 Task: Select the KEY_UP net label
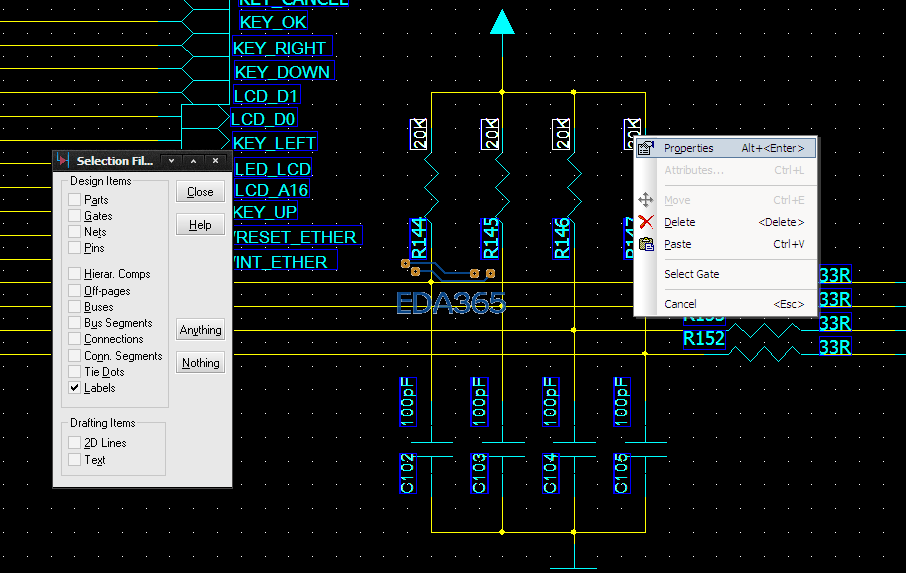pyautogui.click(x=265, y=211)
